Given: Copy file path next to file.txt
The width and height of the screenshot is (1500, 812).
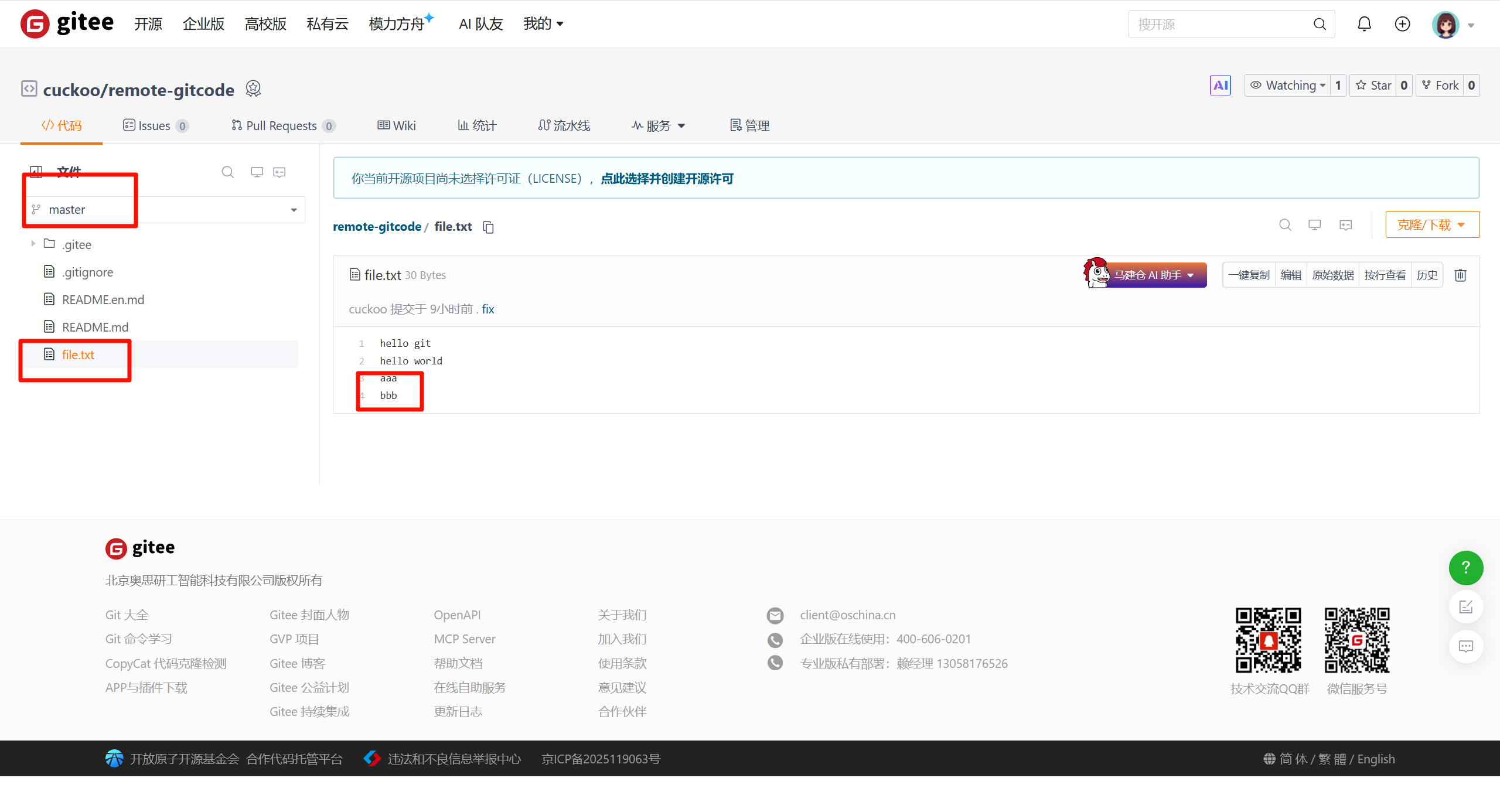Looking at the screenshot, I should [488, 227].
